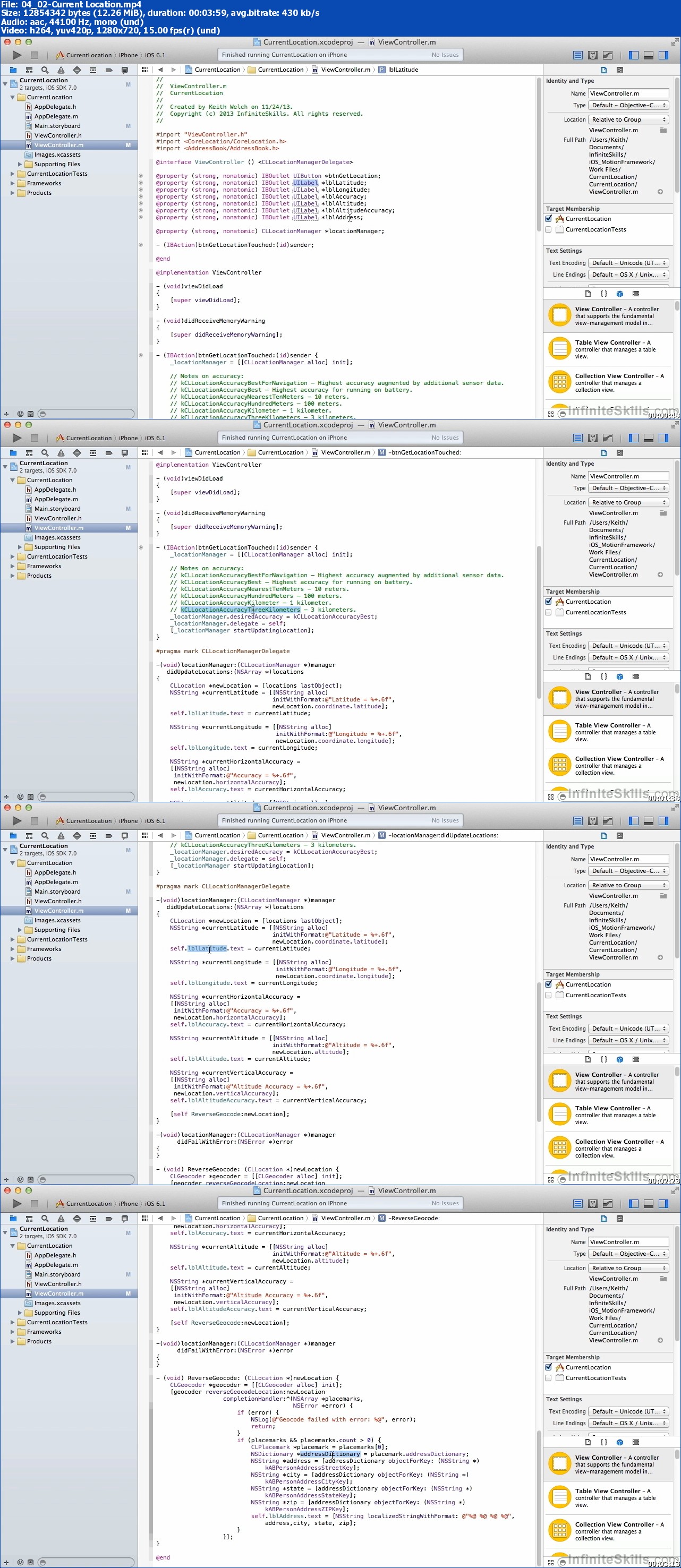
Task: Open the Object library cube in the lblLatitude frame
Action: (619, 294)
